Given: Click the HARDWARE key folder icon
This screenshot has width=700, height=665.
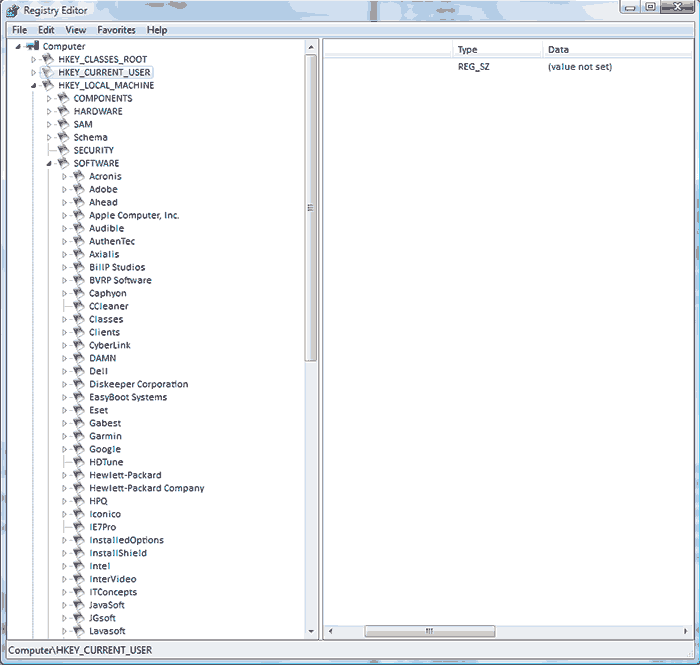Looking at the screenshot, I should click(x=63, y=111).
